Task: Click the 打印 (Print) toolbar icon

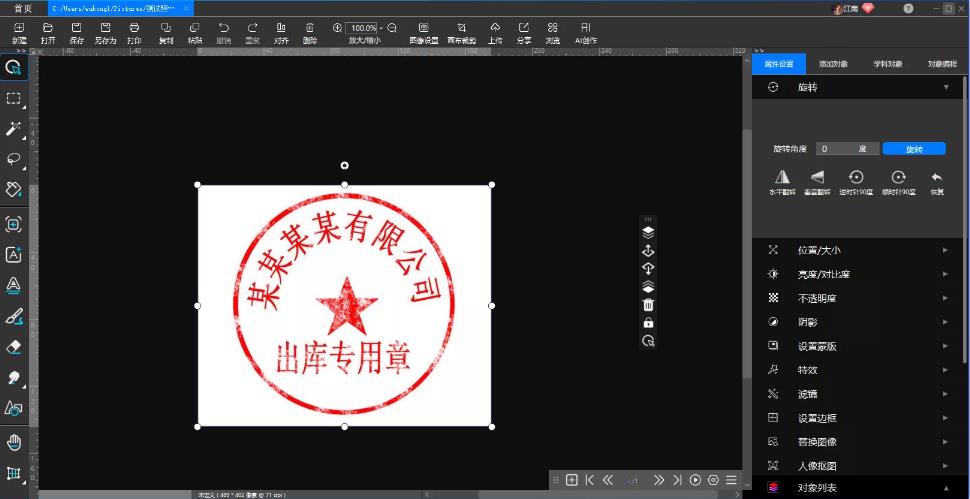Action: [134, 28]
